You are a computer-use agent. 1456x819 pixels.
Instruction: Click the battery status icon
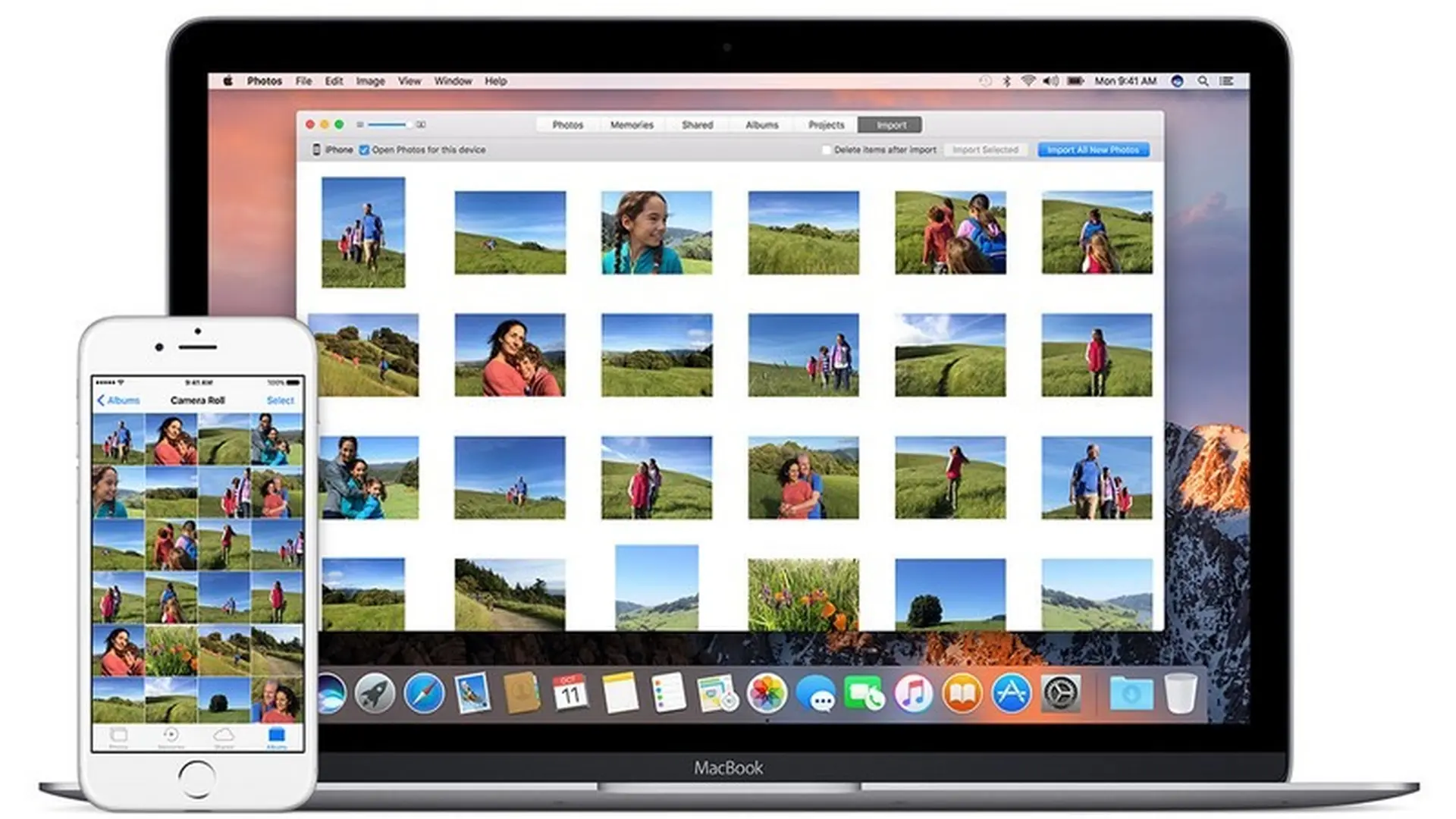point(1075,80)
